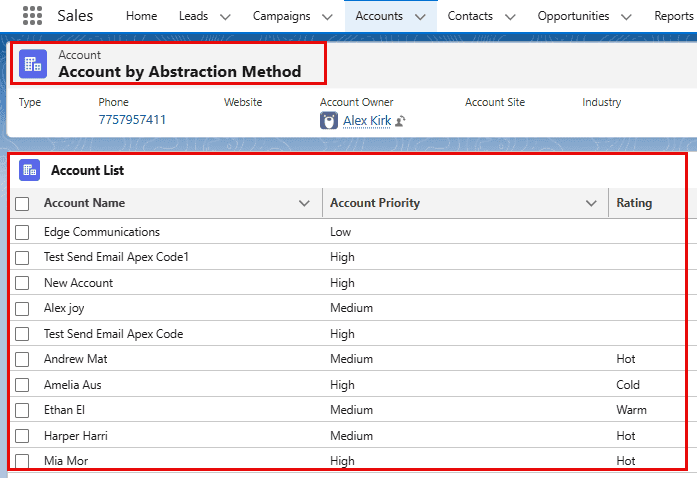
Task: Open the Reports tab
Action: (x=674, y=16)
